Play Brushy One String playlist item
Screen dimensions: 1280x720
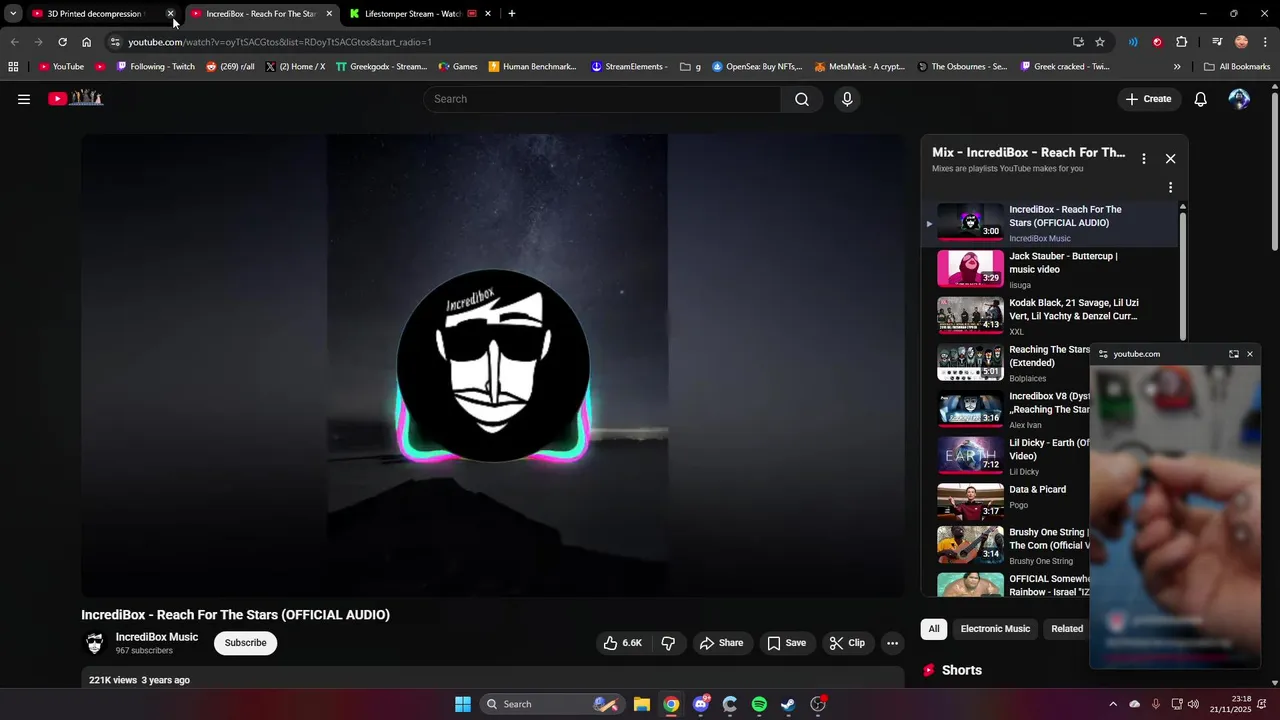[1007, 546]
